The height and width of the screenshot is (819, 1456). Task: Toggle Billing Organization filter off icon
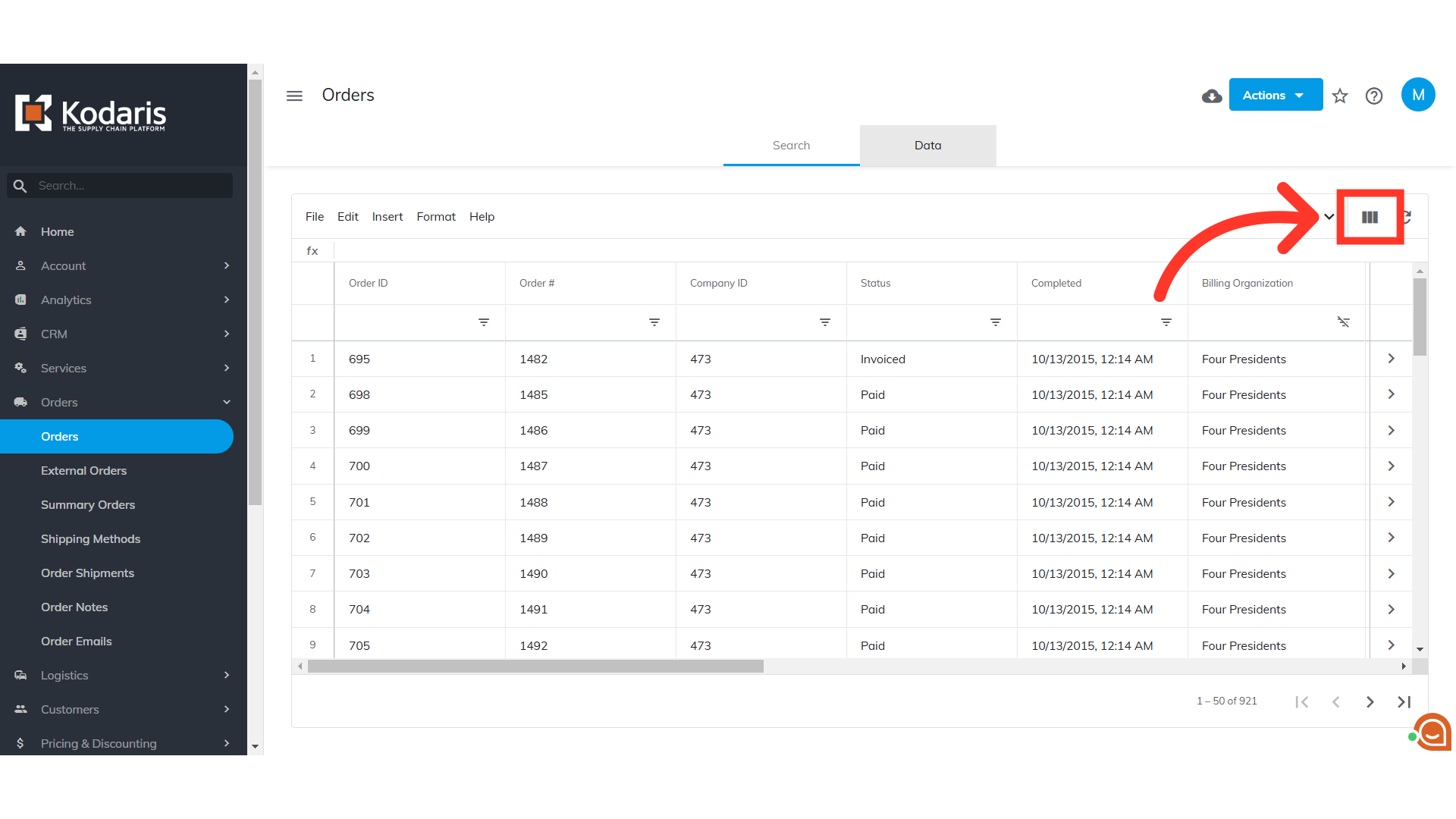[1343, 322]
